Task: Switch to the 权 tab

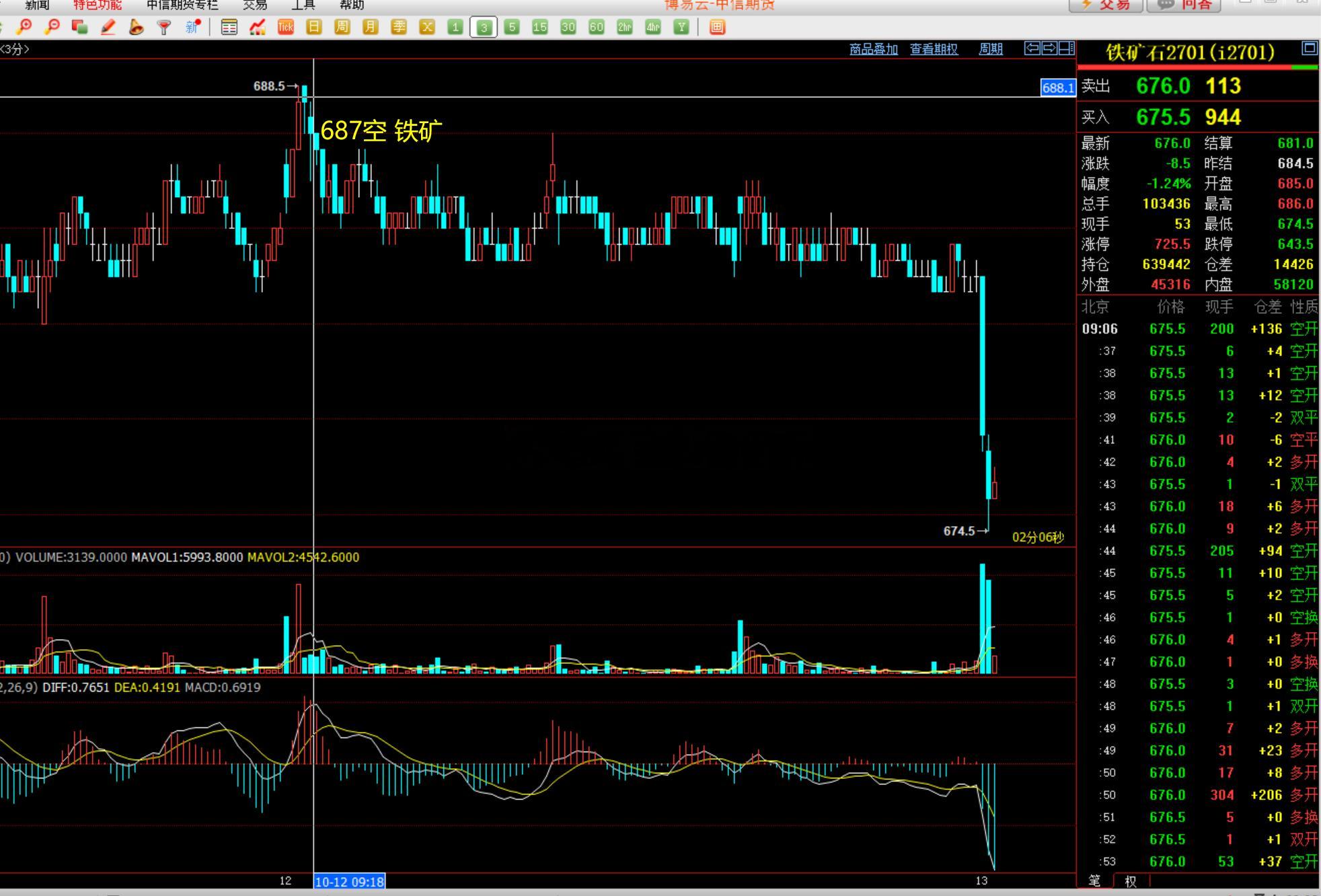Action: (1131, 881)
